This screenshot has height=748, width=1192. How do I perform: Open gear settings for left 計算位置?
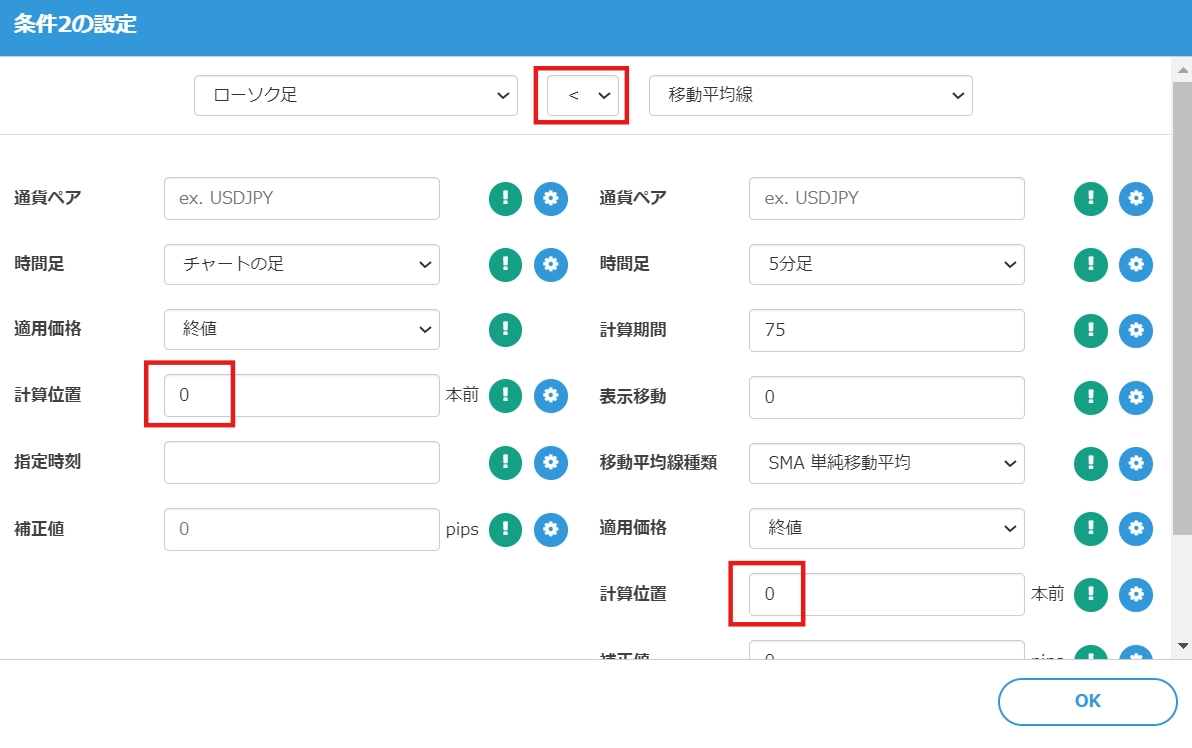click(x=550, y=395)
